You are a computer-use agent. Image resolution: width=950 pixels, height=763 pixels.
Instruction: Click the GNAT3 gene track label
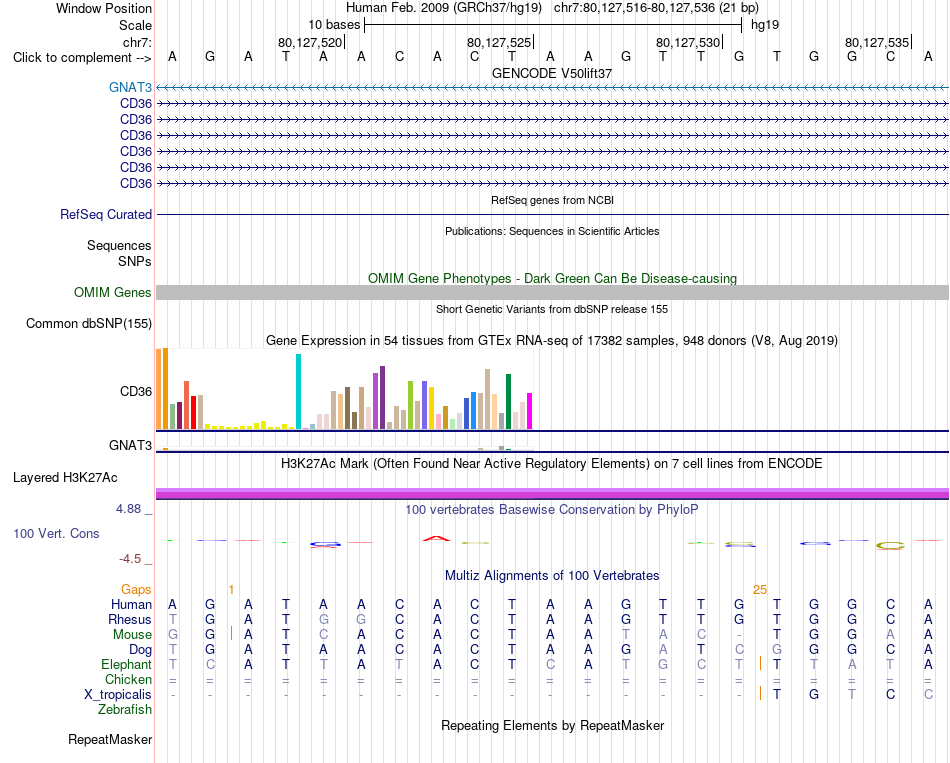(130, 87)
